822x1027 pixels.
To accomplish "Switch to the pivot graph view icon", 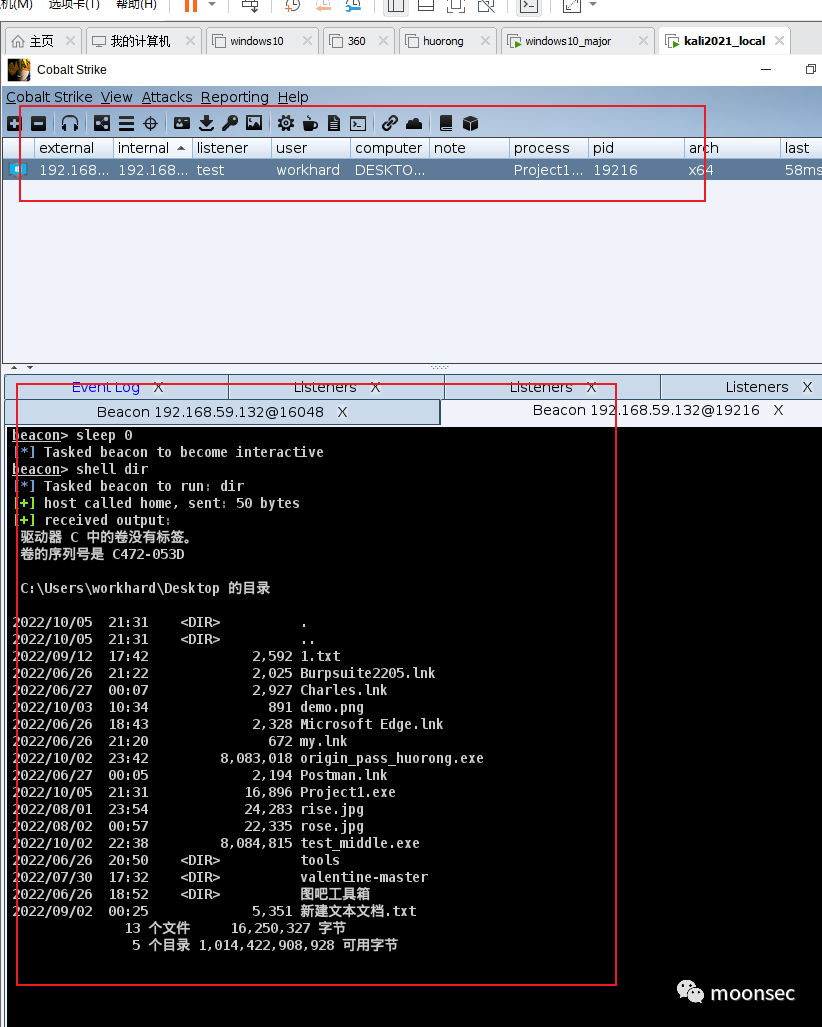I will (x=102, y=123).
